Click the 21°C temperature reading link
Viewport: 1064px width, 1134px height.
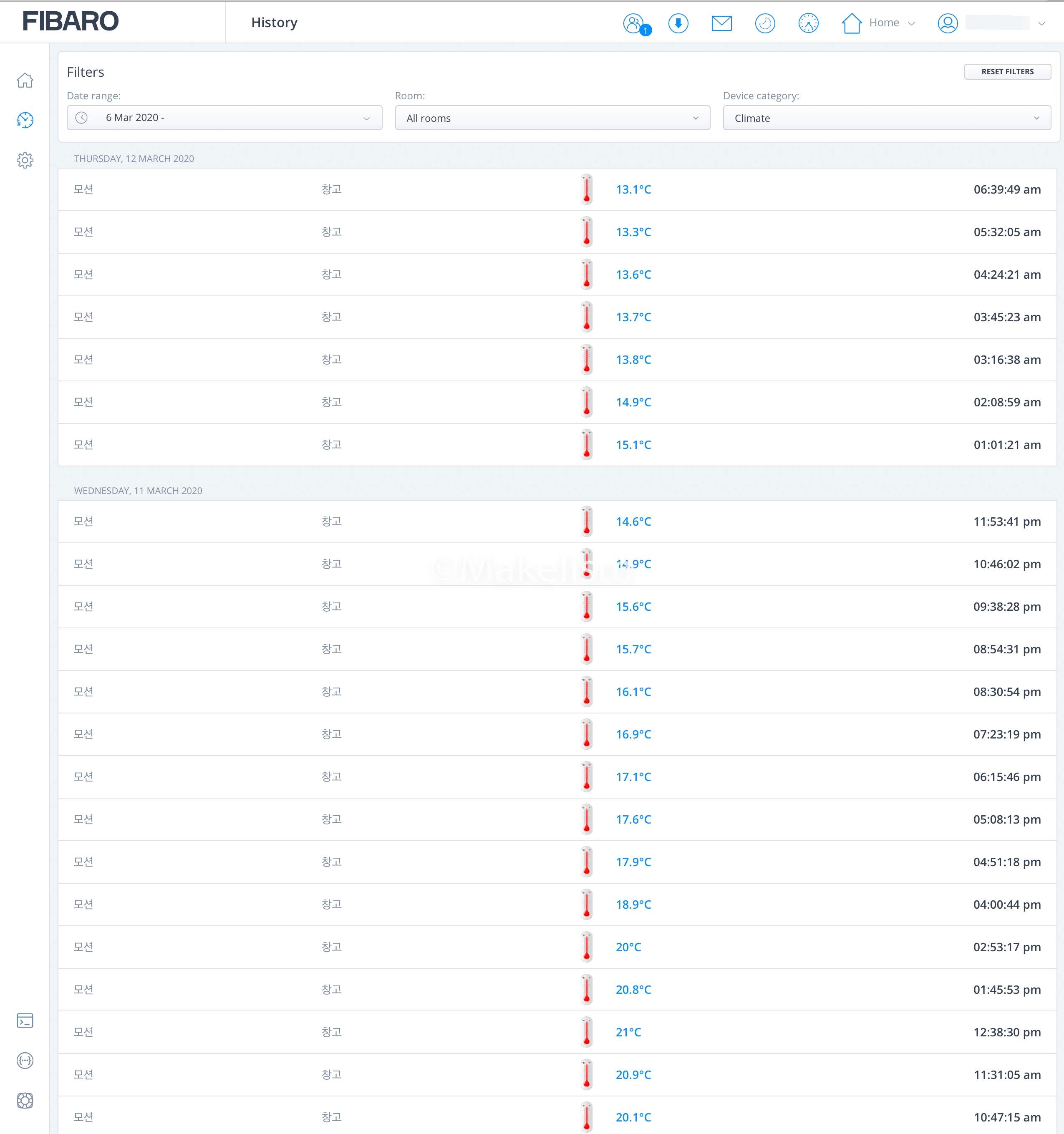click(x=628, y=1032)
